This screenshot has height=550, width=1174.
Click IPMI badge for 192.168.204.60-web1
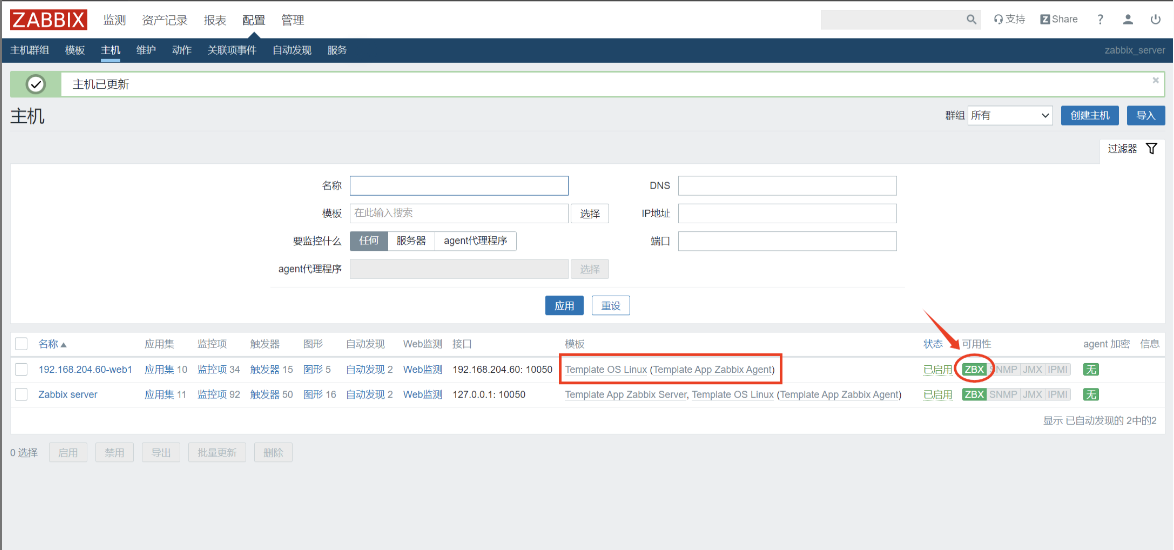[1058, 370]
